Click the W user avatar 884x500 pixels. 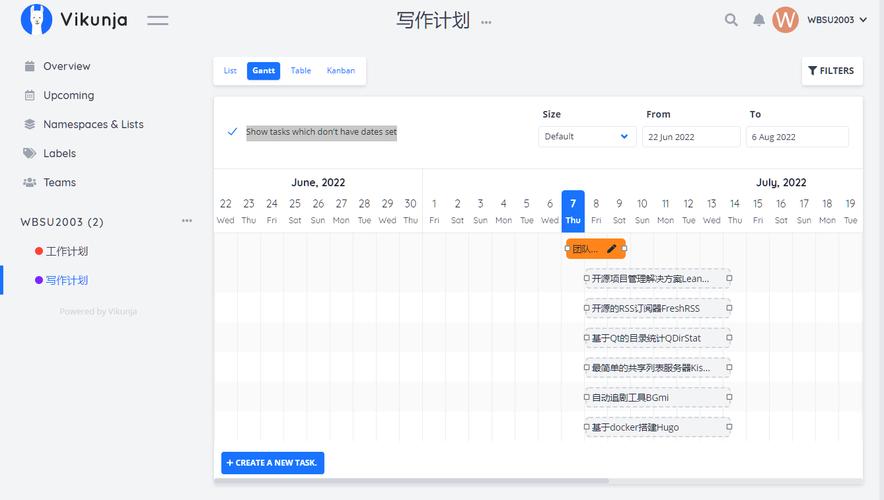click(785, 20)
